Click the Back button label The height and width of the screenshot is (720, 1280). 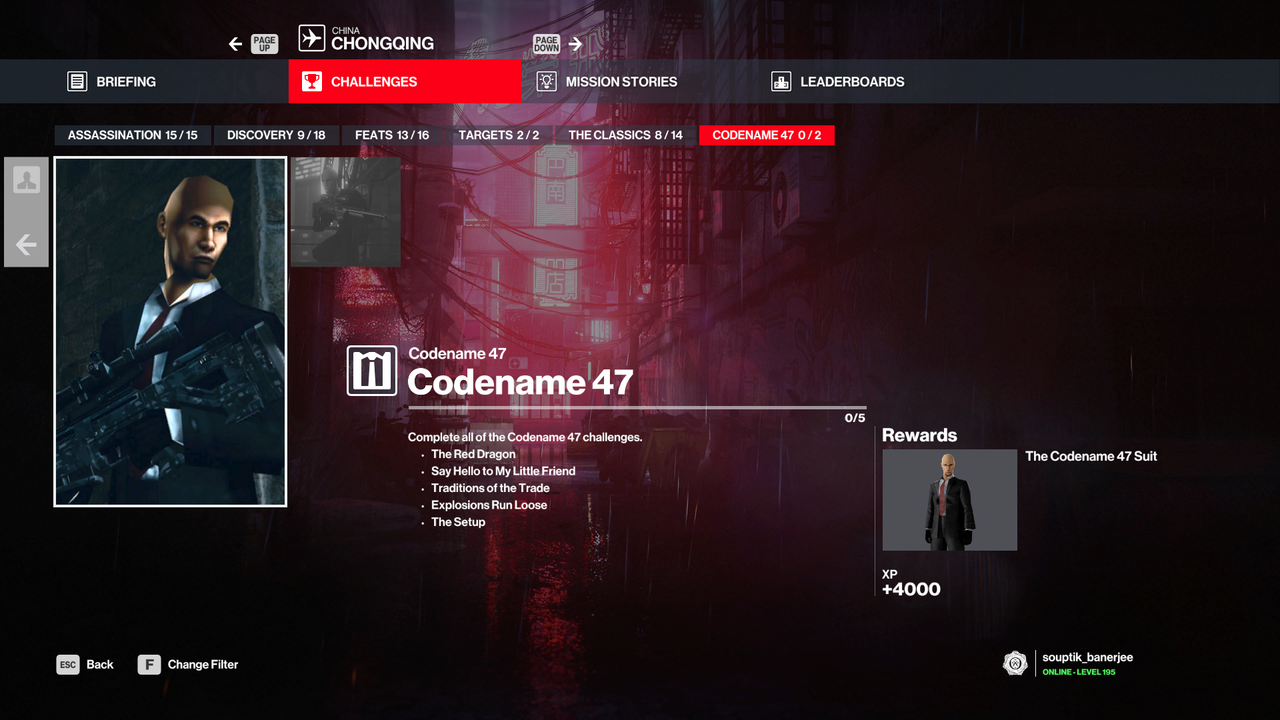100,664
